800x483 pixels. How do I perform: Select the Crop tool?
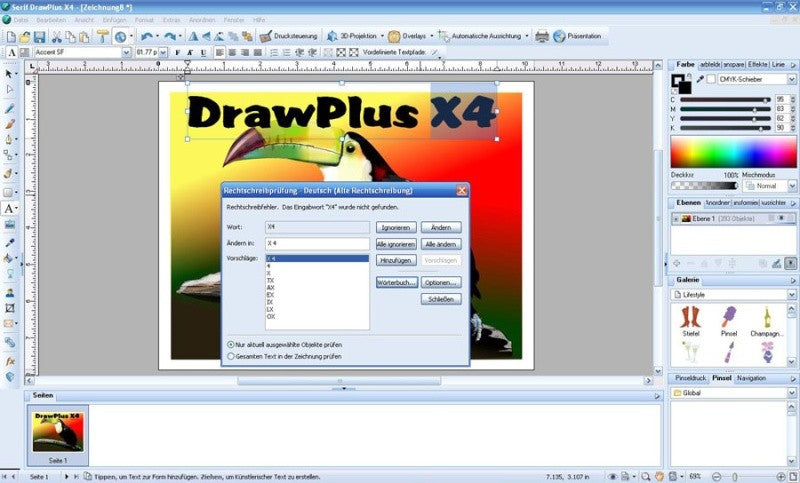[9, 308]
